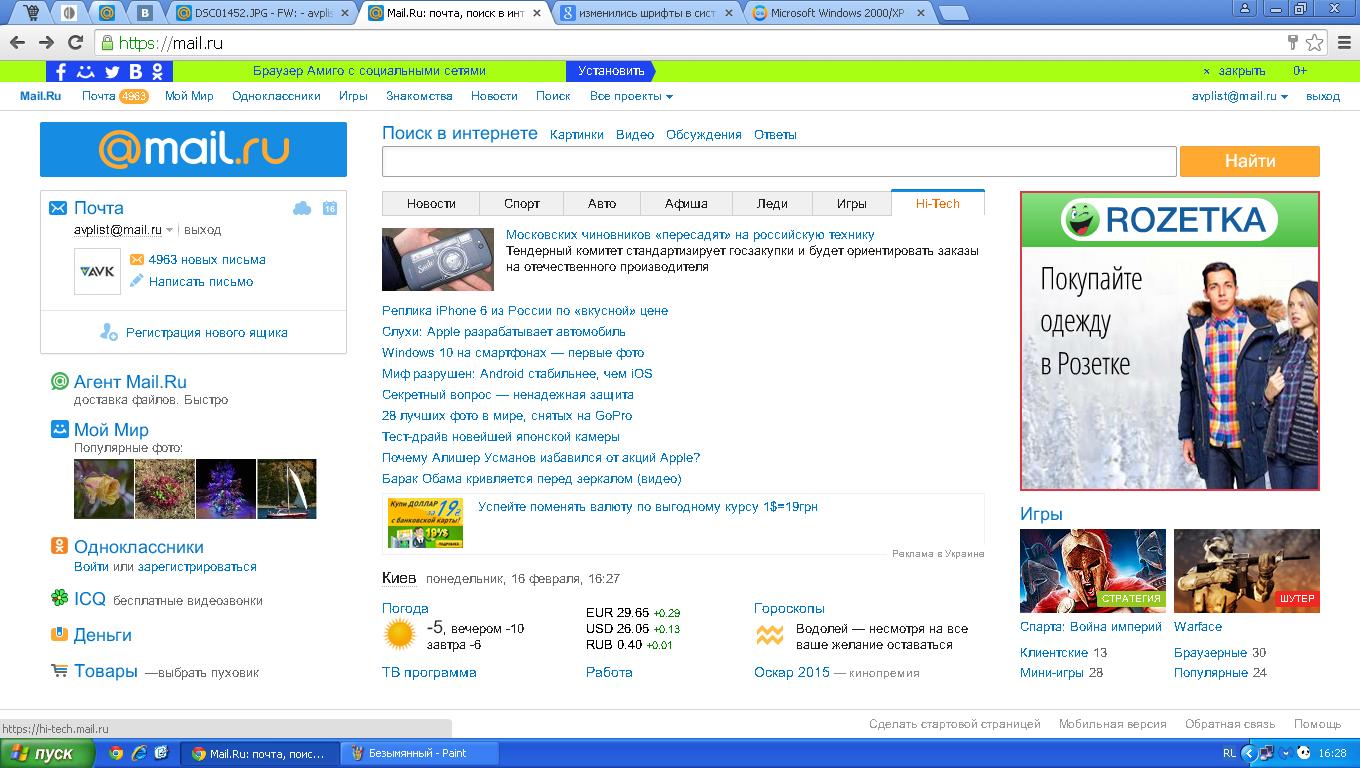Screen dimensions: 1360x768
Task: Click the pencil icon next to Написать письмо
Action: pos(137,281)
